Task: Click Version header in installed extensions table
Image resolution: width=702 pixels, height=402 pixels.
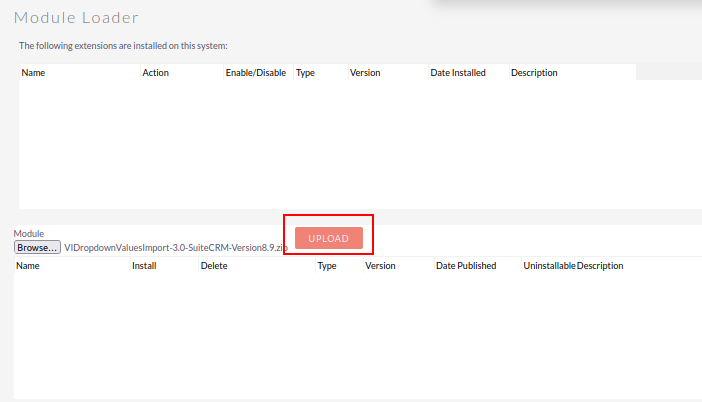Action: pyautogui.click(x=364, y=73)
